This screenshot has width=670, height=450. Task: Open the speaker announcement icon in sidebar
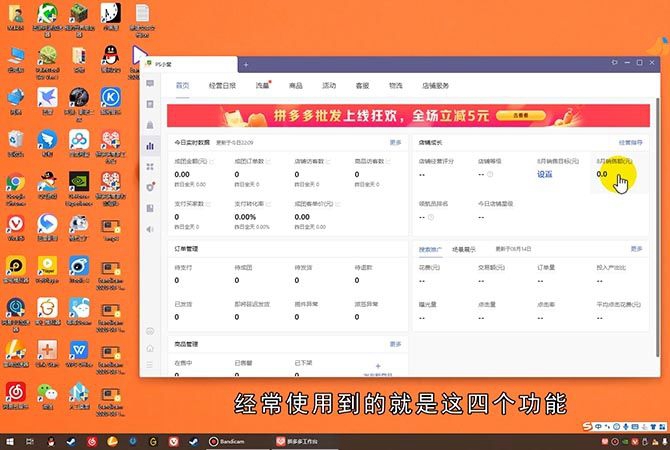click(x=150, y=229)
